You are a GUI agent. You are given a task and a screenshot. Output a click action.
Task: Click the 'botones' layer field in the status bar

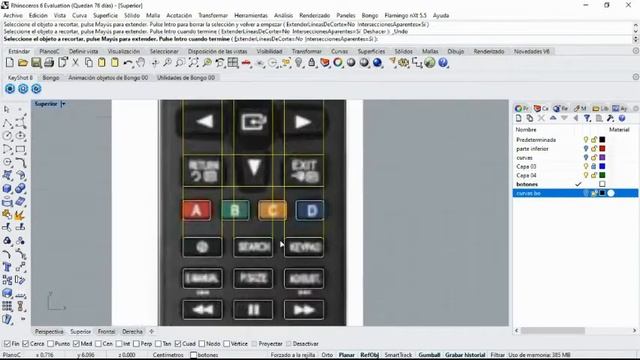point(204,355)
